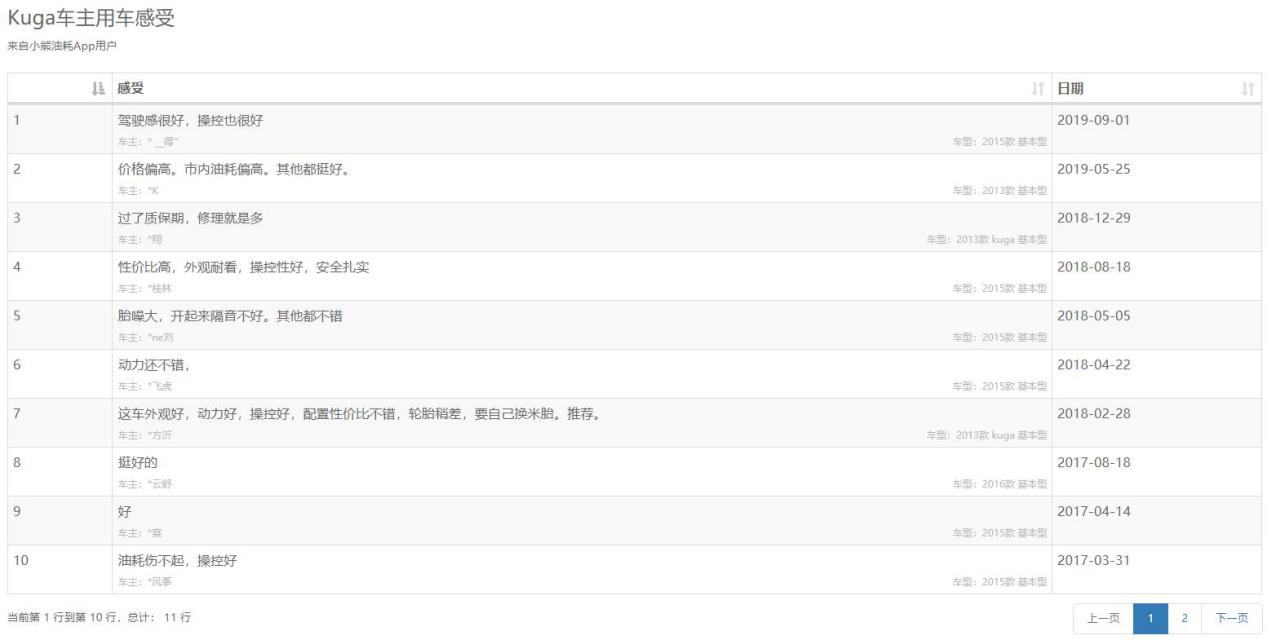The image size is (1267, 640).
Task: Click the row count summary 总计: 11 行
Action: click(x=158, y=618)
